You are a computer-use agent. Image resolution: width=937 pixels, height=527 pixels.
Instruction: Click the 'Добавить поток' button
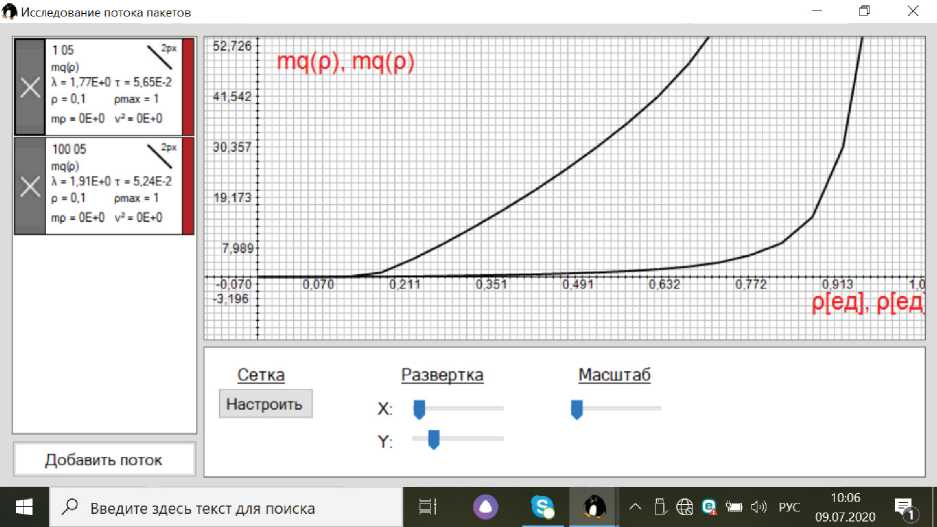pos(104,459)
